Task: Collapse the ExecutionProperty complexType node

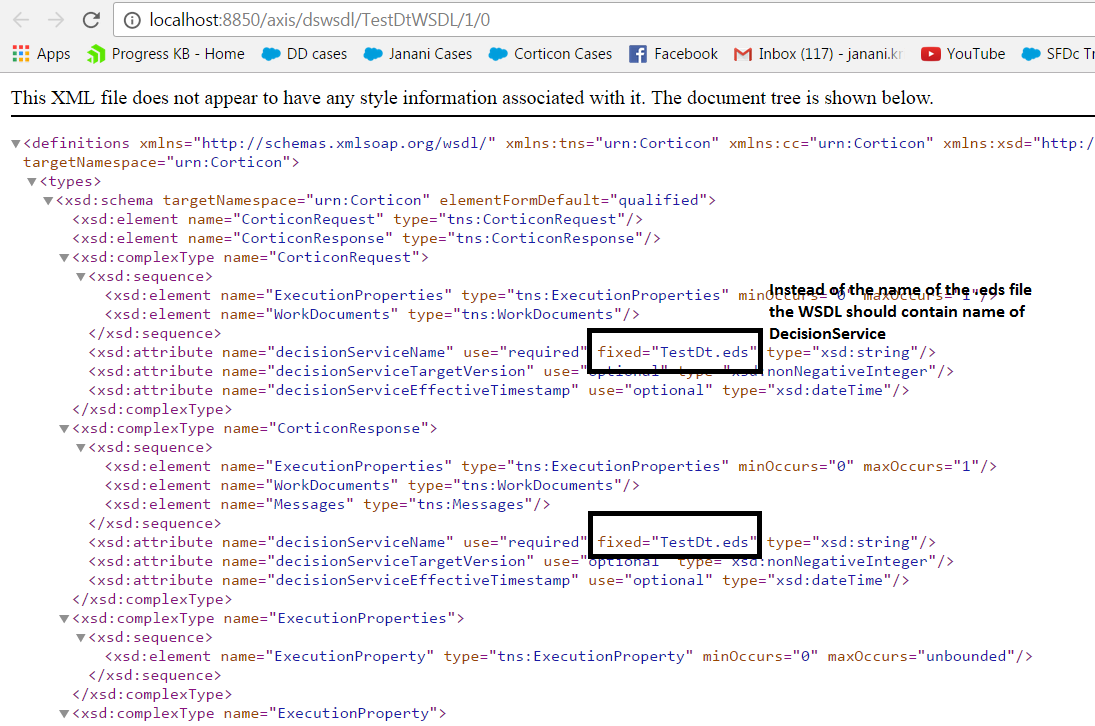Action: (64, 713)
